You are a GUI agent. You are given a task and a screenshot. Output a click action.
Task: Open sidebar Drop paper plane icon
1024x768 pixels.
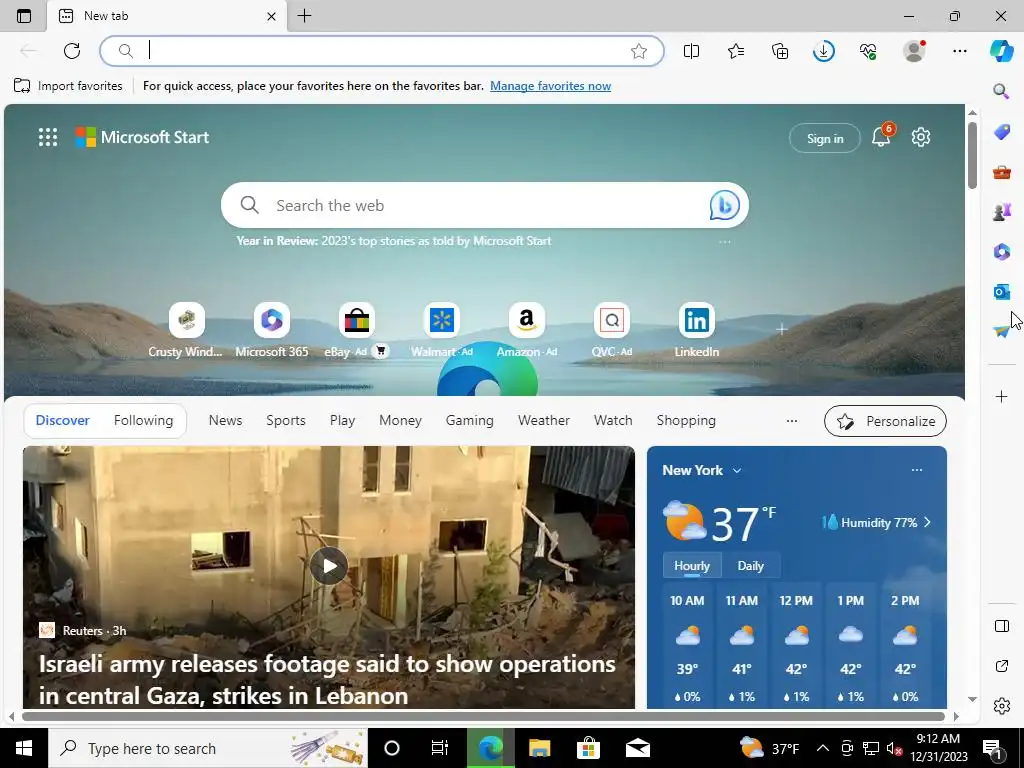coord(1001,331)
